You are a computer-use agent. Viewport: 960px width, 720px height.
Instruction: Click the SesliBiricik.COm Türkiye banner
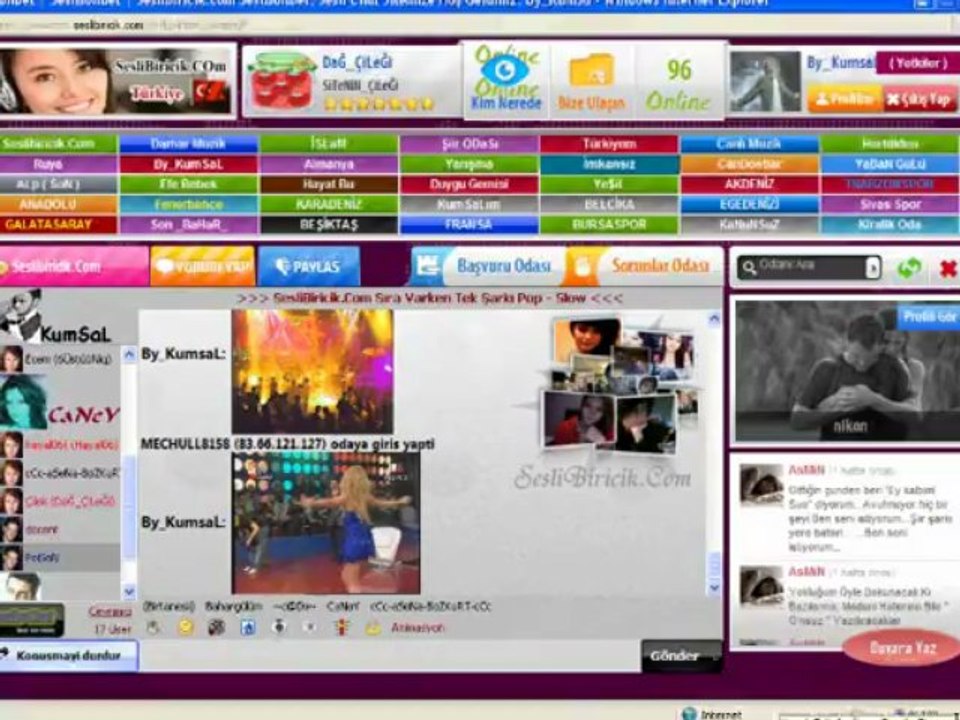pos(116,81)
